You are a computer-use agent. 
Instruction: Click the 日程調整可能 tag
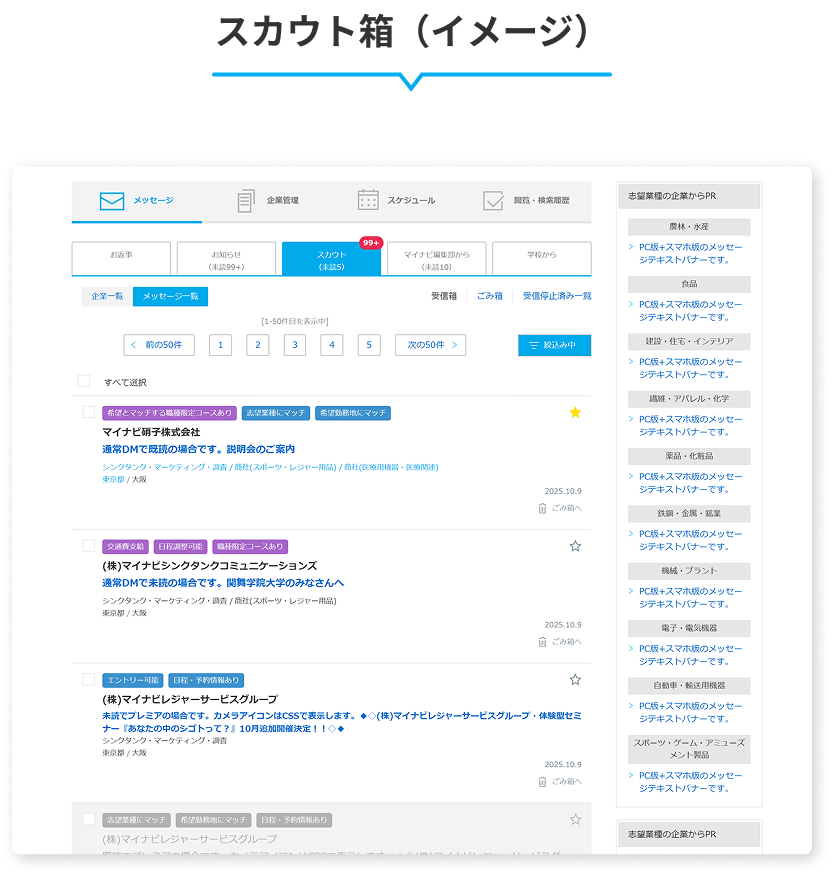[181, 547]
